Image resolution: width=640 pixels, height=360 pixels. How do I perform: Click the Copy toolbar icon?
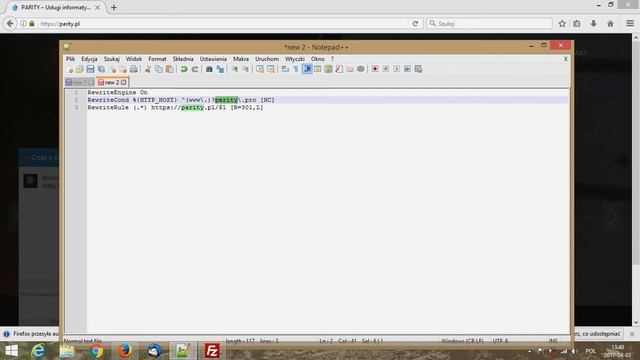point(159,69)
